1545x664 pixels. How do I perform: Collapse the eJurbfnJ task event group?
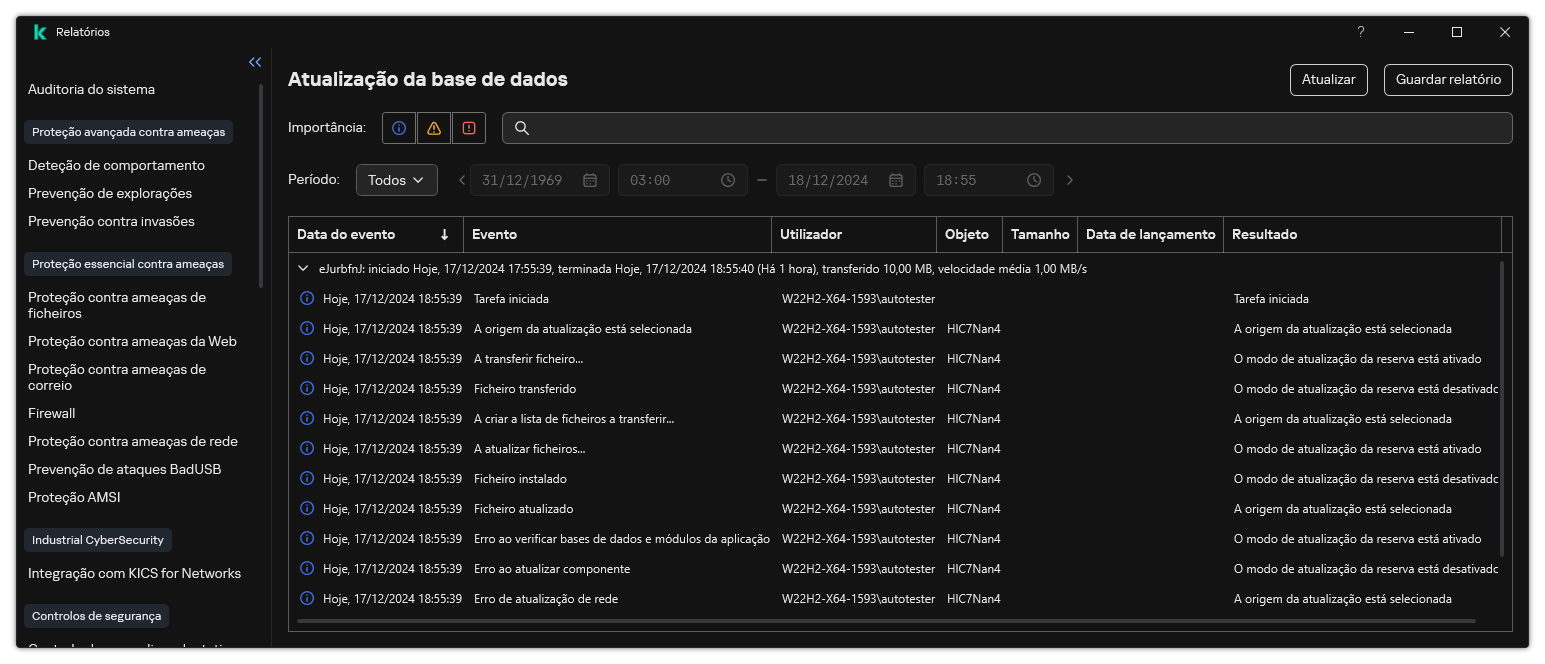coord(302,268)
